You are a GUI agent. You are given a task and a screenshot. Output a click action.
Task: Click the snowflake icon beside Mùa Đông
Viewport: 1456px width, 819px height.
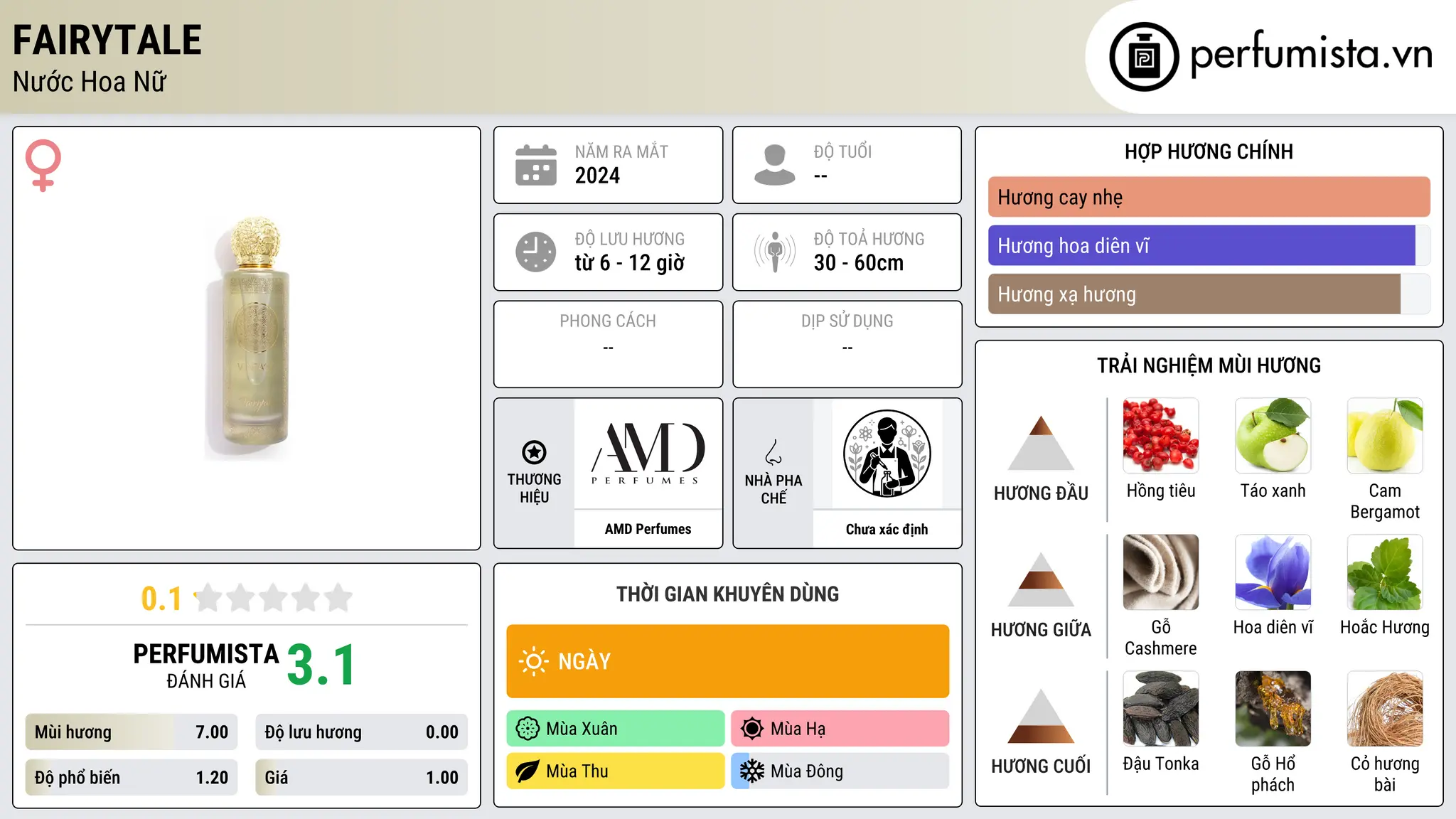[x=752, y=771]
